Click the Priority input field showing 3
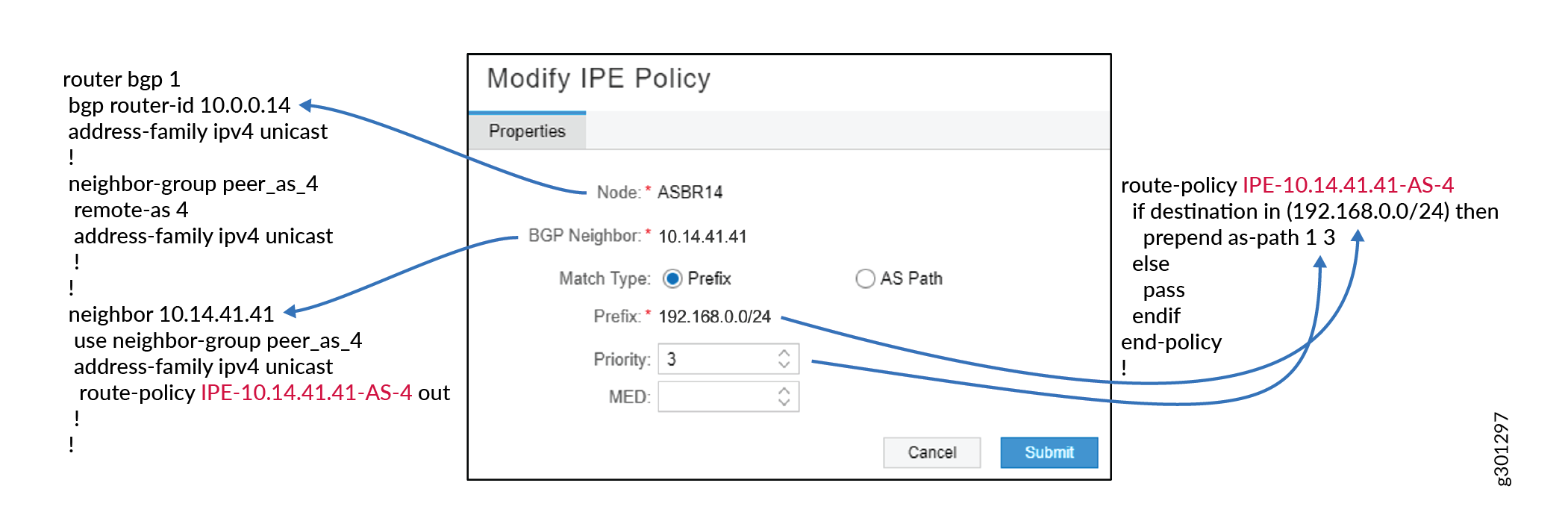Image resolution: width=1568 pixels, height=527 pixels. point(709,358)
